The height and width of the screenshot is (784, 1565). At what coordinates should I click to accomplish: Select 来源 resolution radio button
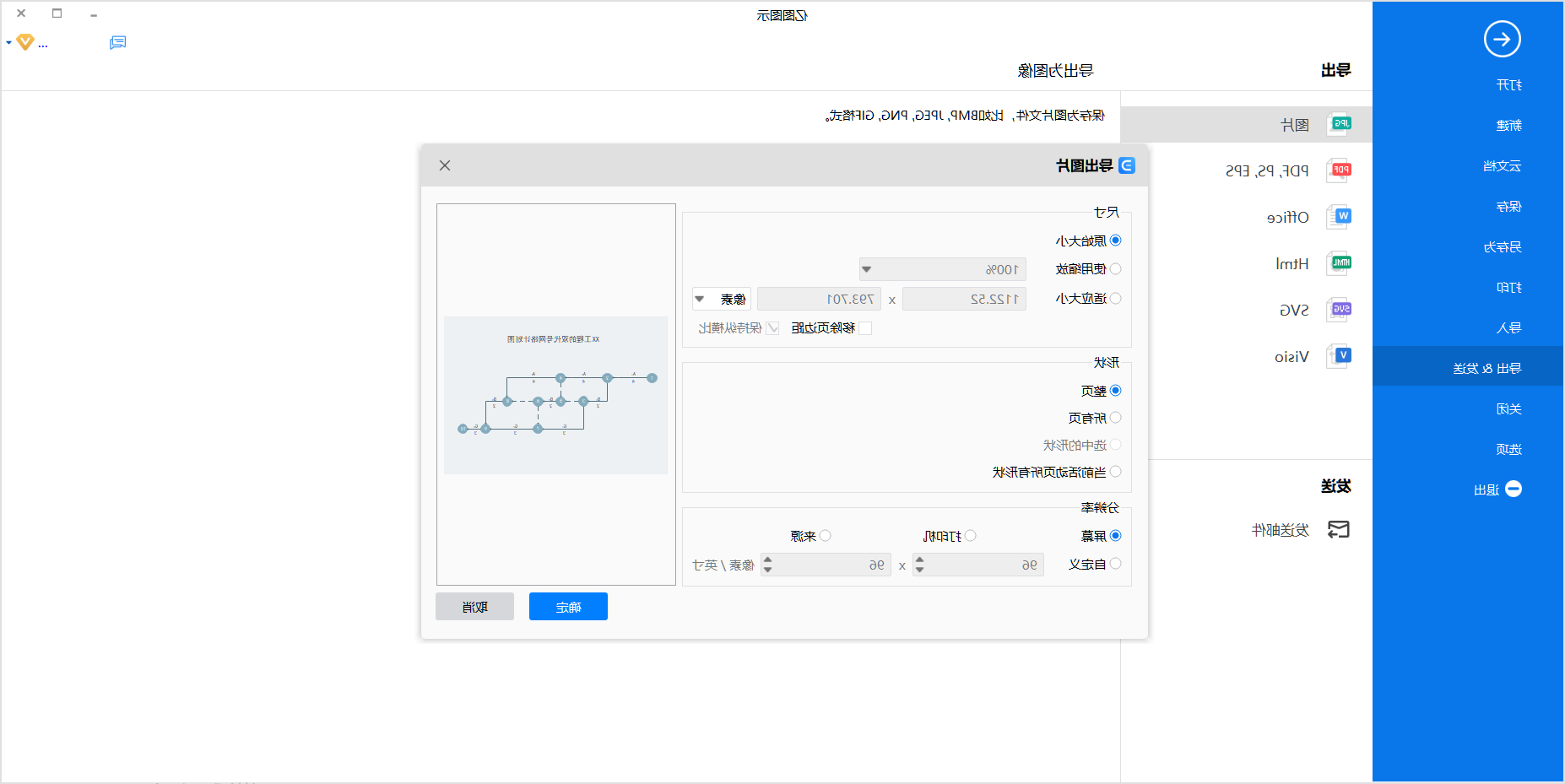826,536
